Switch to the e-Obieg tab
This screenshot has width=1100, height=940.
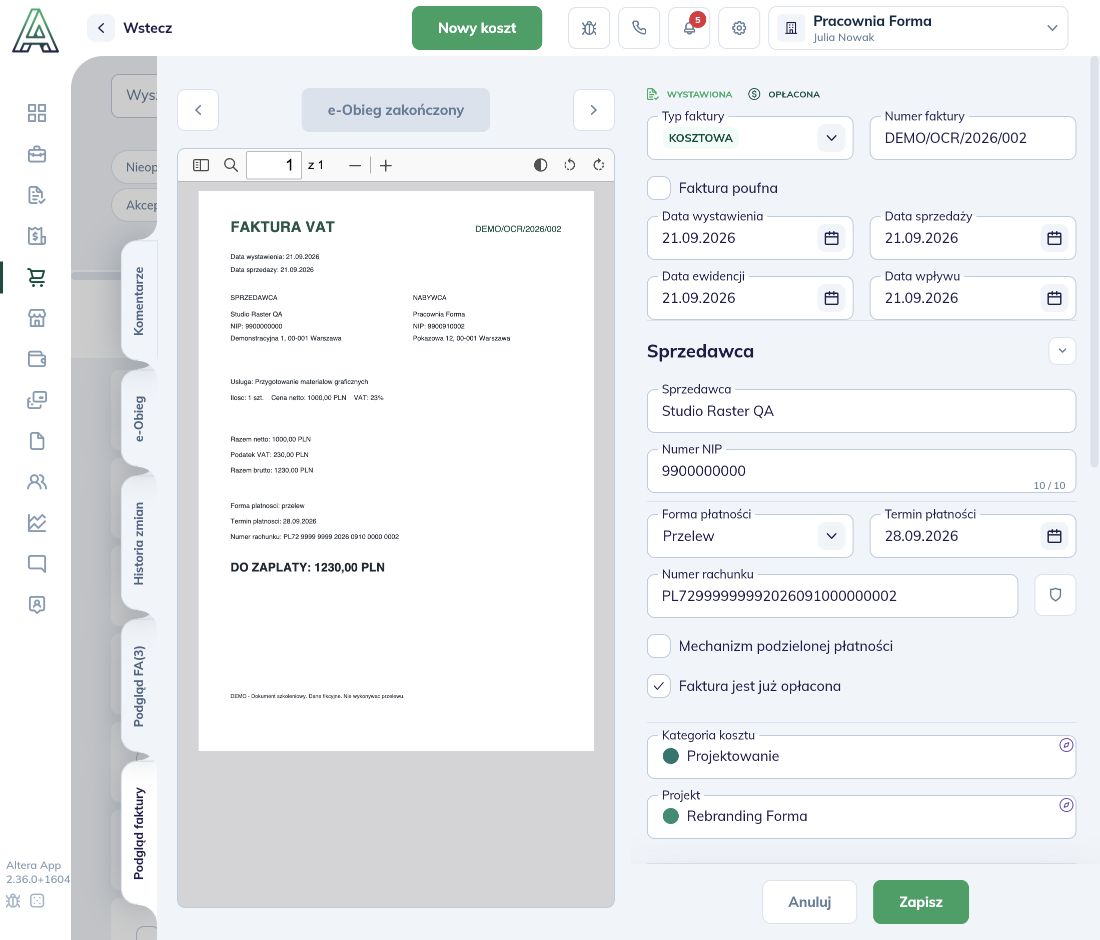[139, 419]
